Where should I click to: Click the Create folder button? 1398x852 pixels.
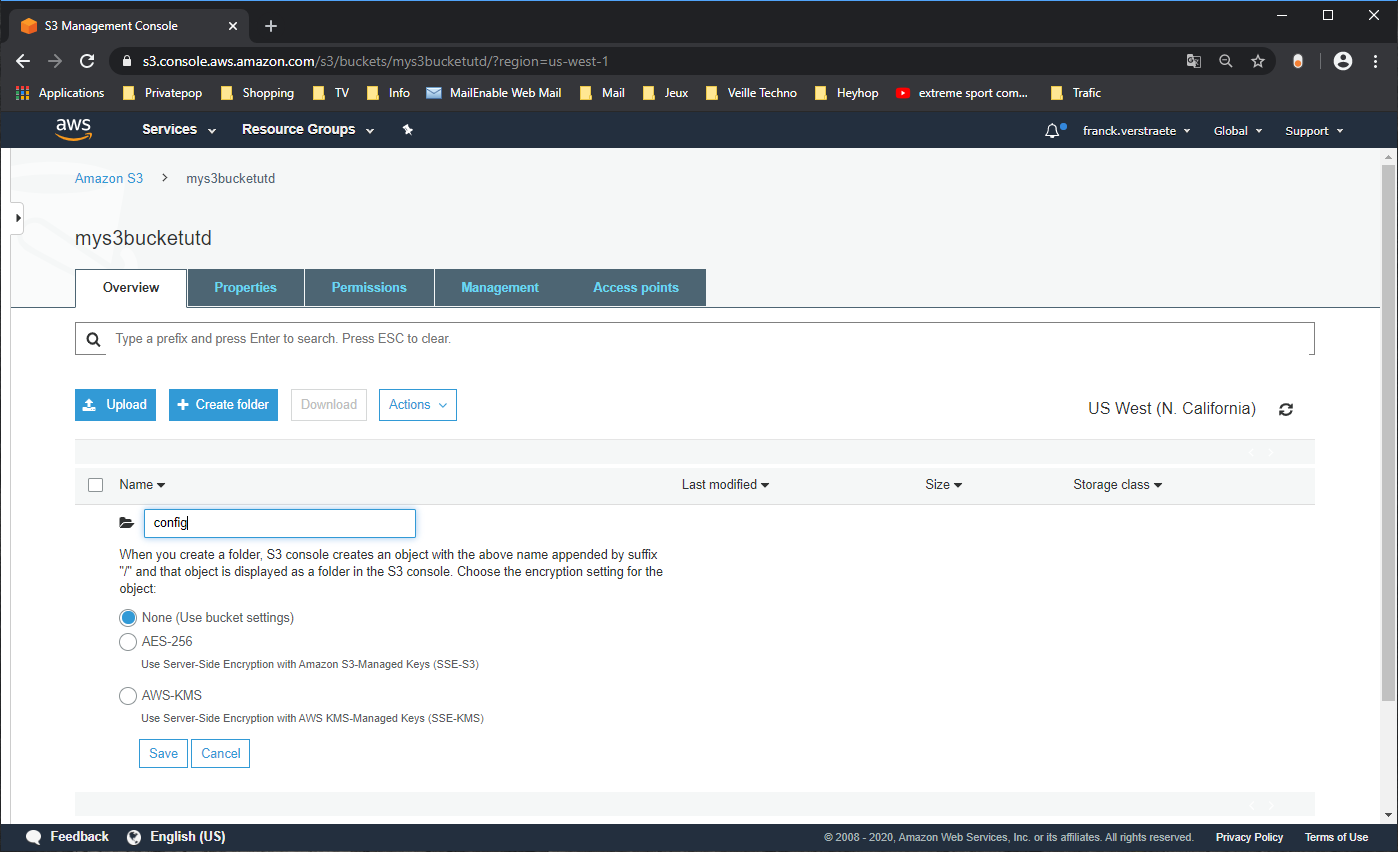tap(223, 405)
